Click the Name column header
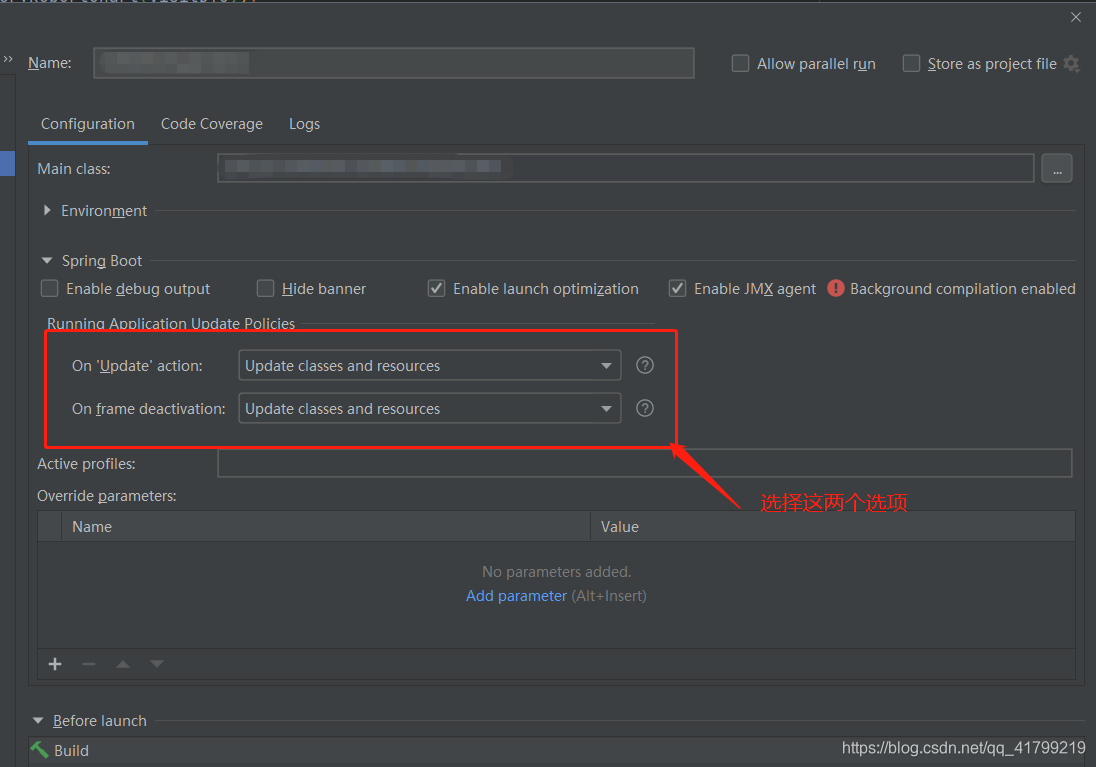Image resolution: width=1096 pixels, height=767 pixels. point(326,526)
